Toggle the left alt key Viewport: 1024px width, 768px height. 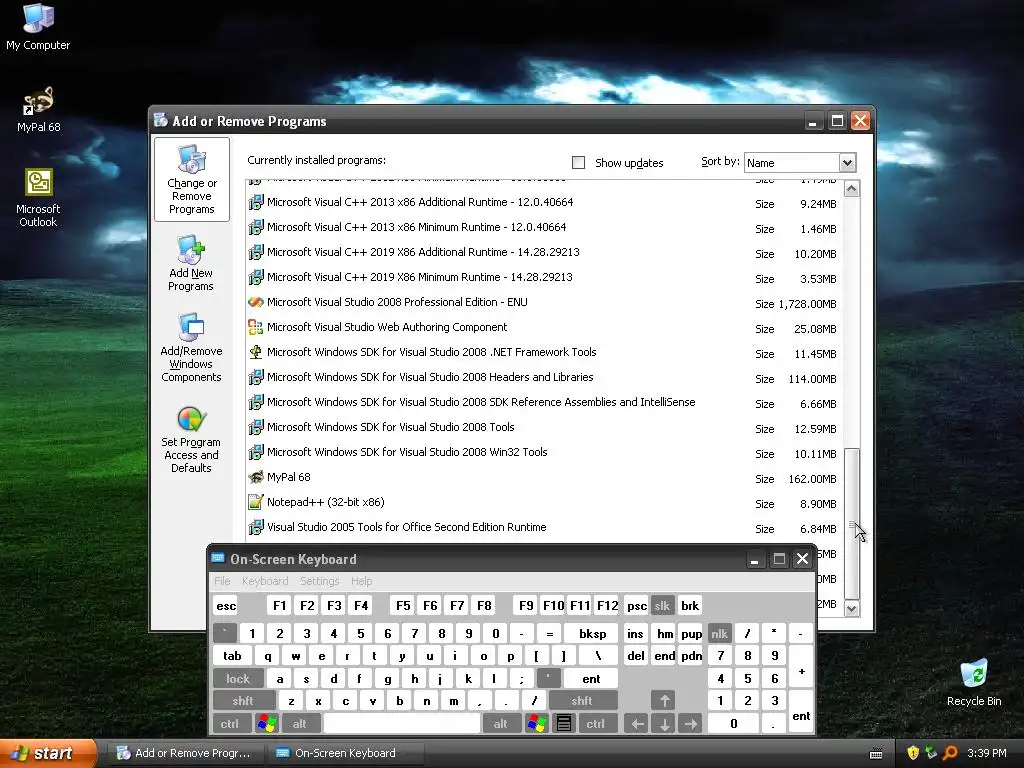pos(300,724)
